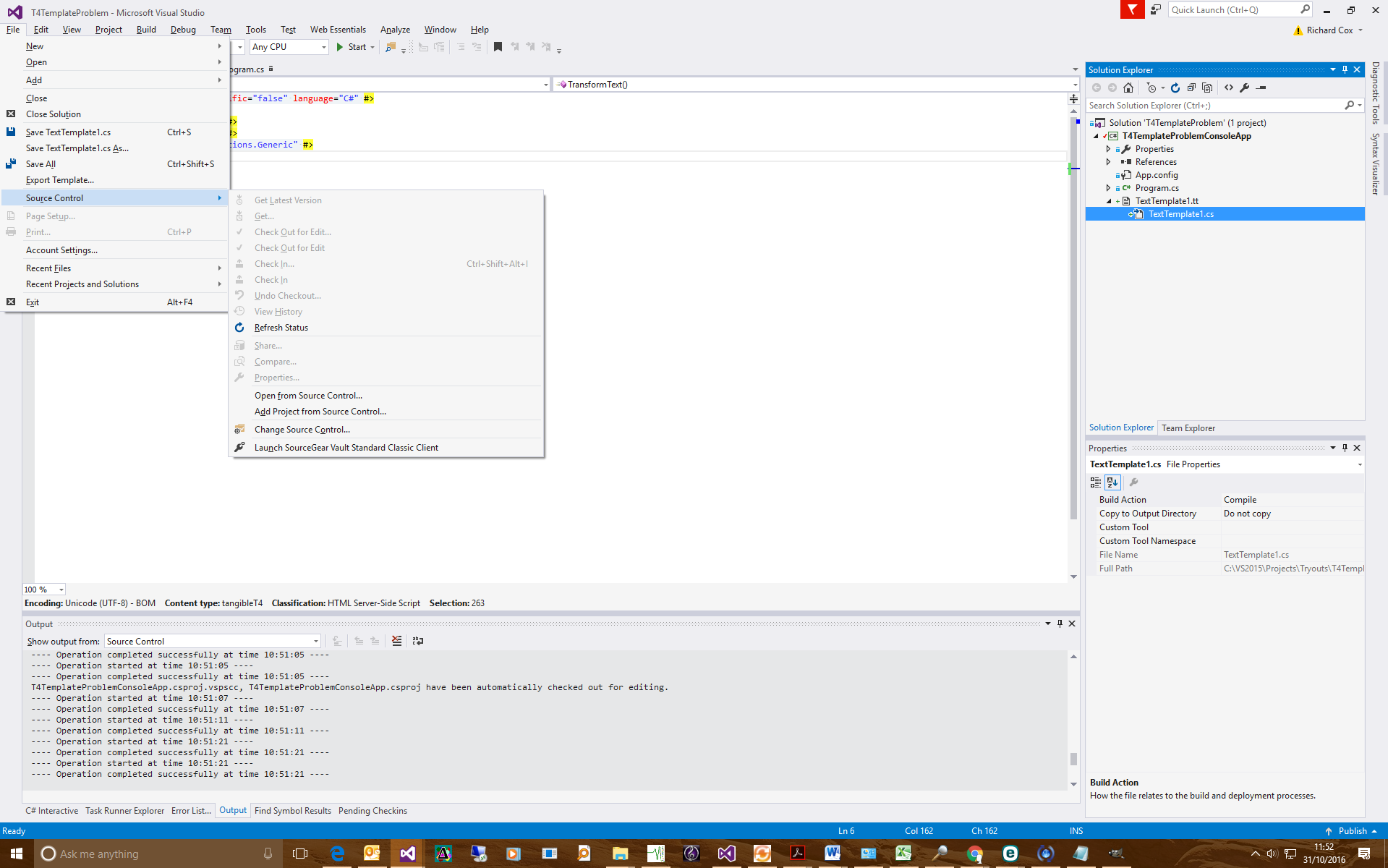Collapse the TextTemplate1.tt node
Viewport: 1388px width, 868px height.
(1109, 201)
